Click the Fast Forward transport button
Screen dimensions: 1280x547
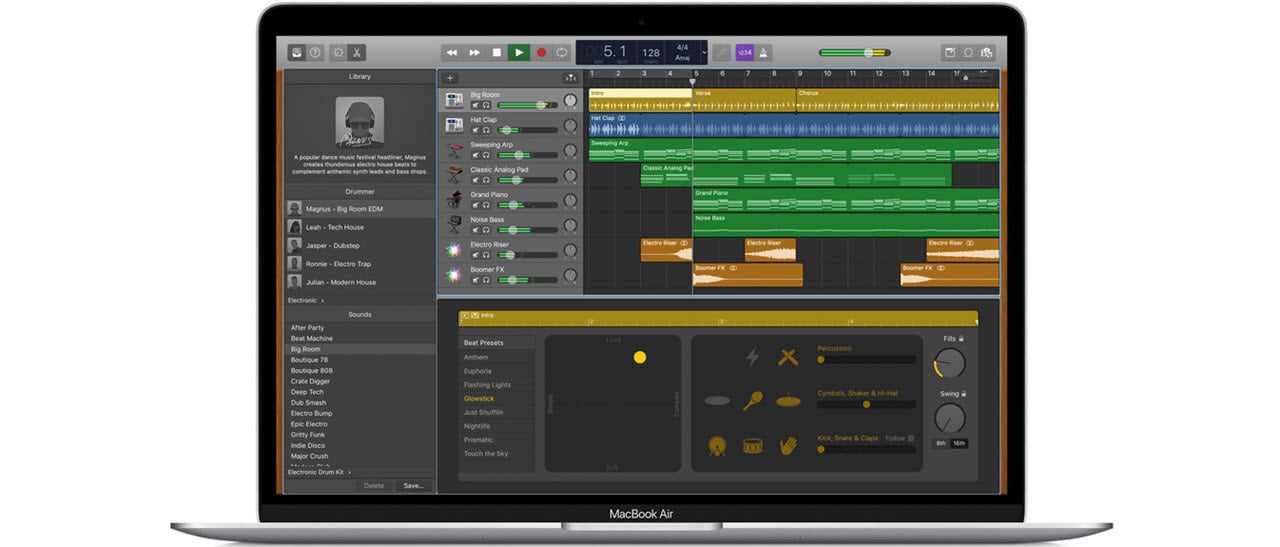474,52
